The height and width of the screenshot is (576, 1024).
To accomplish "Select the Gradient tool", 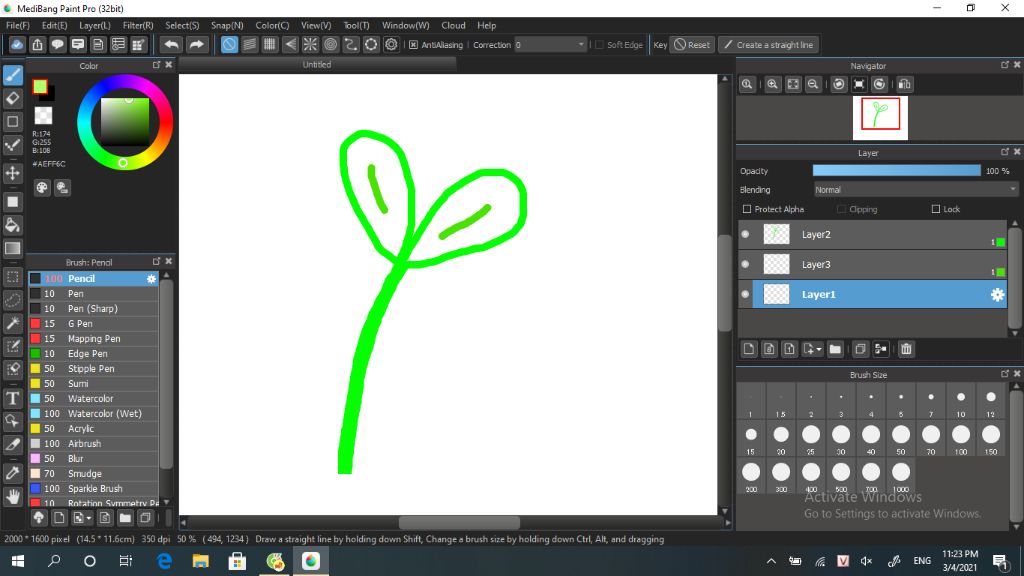I will 12,248.
